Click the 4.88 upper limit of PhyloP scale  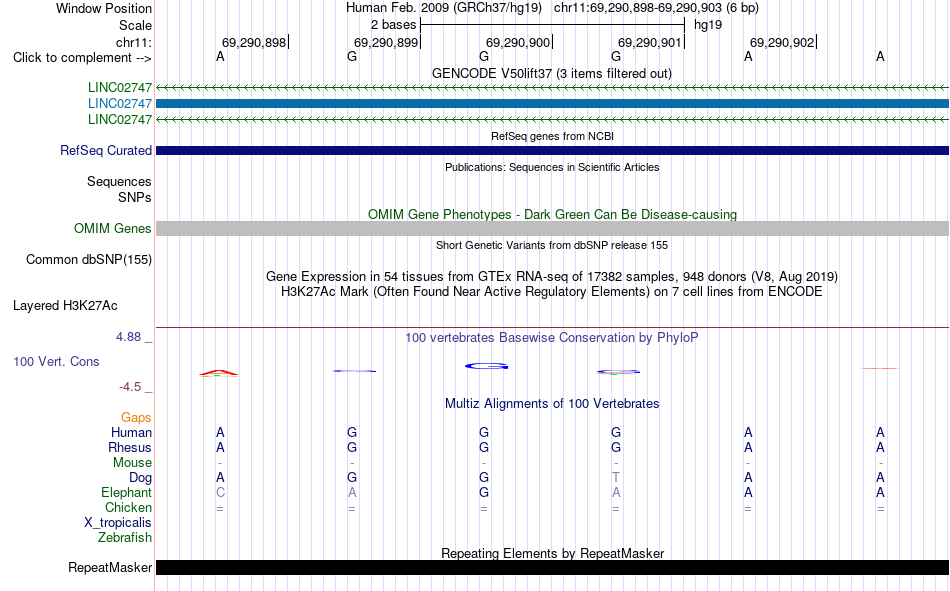[128, 337]
